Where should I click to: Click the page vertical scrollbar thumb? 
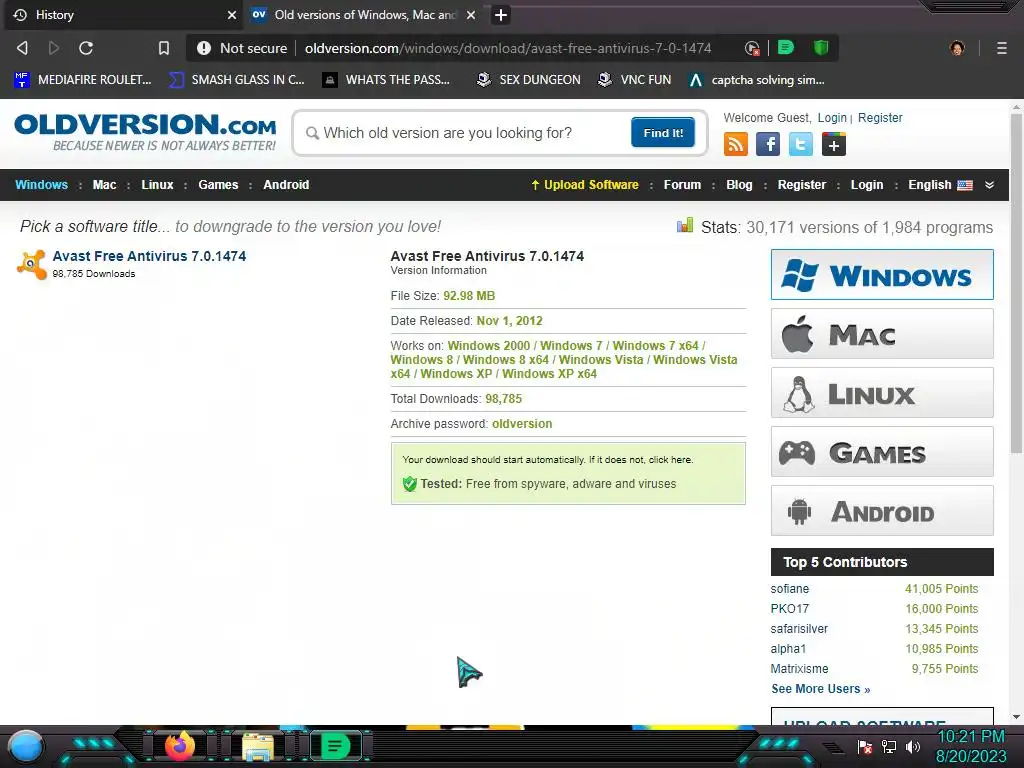tap(1016, 282)
